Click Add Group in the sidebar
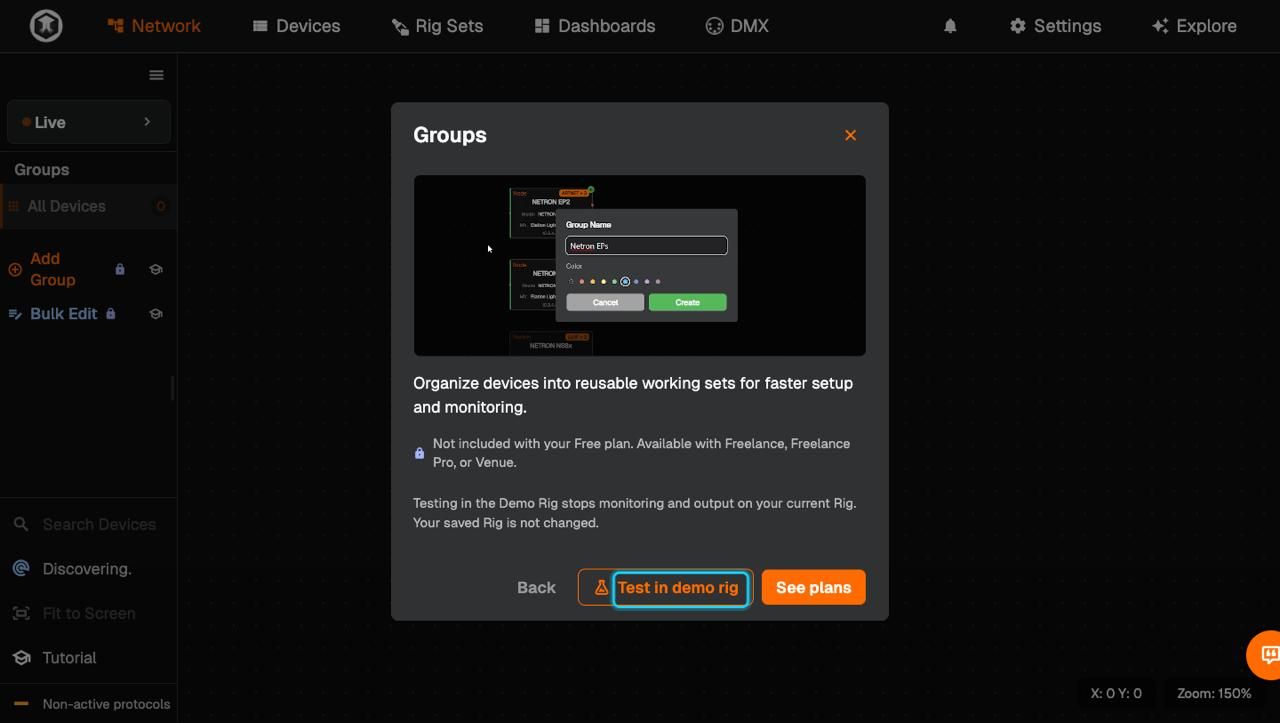Viewport: 1280px width, 723px height. click(52, 269)
